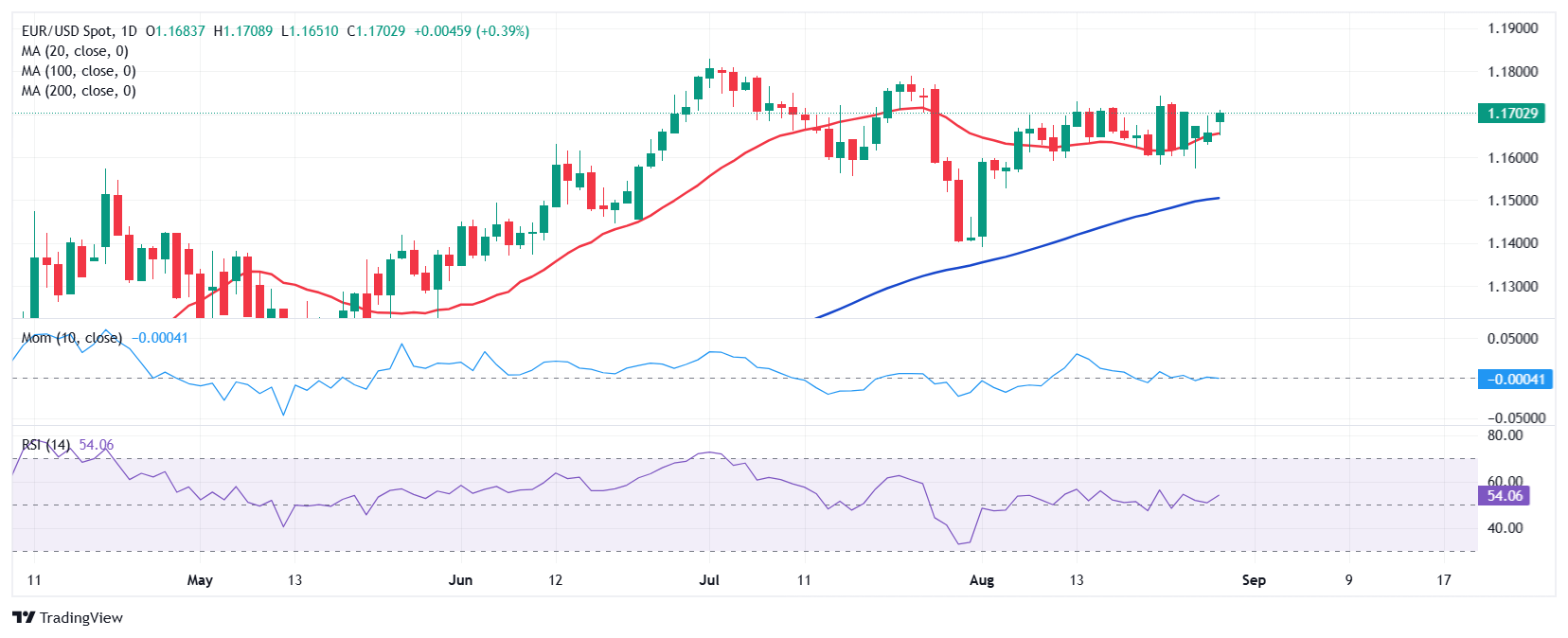Click the 80.00 RSI scale label
1568x638 pixels.
pos(1505,435)
